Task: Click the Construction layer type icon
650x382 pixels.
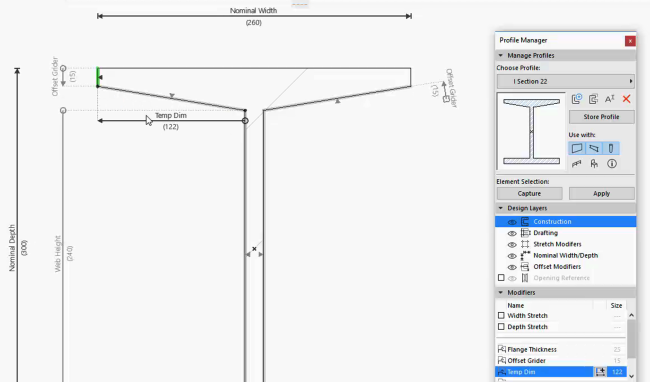Action: coord(525,222)
